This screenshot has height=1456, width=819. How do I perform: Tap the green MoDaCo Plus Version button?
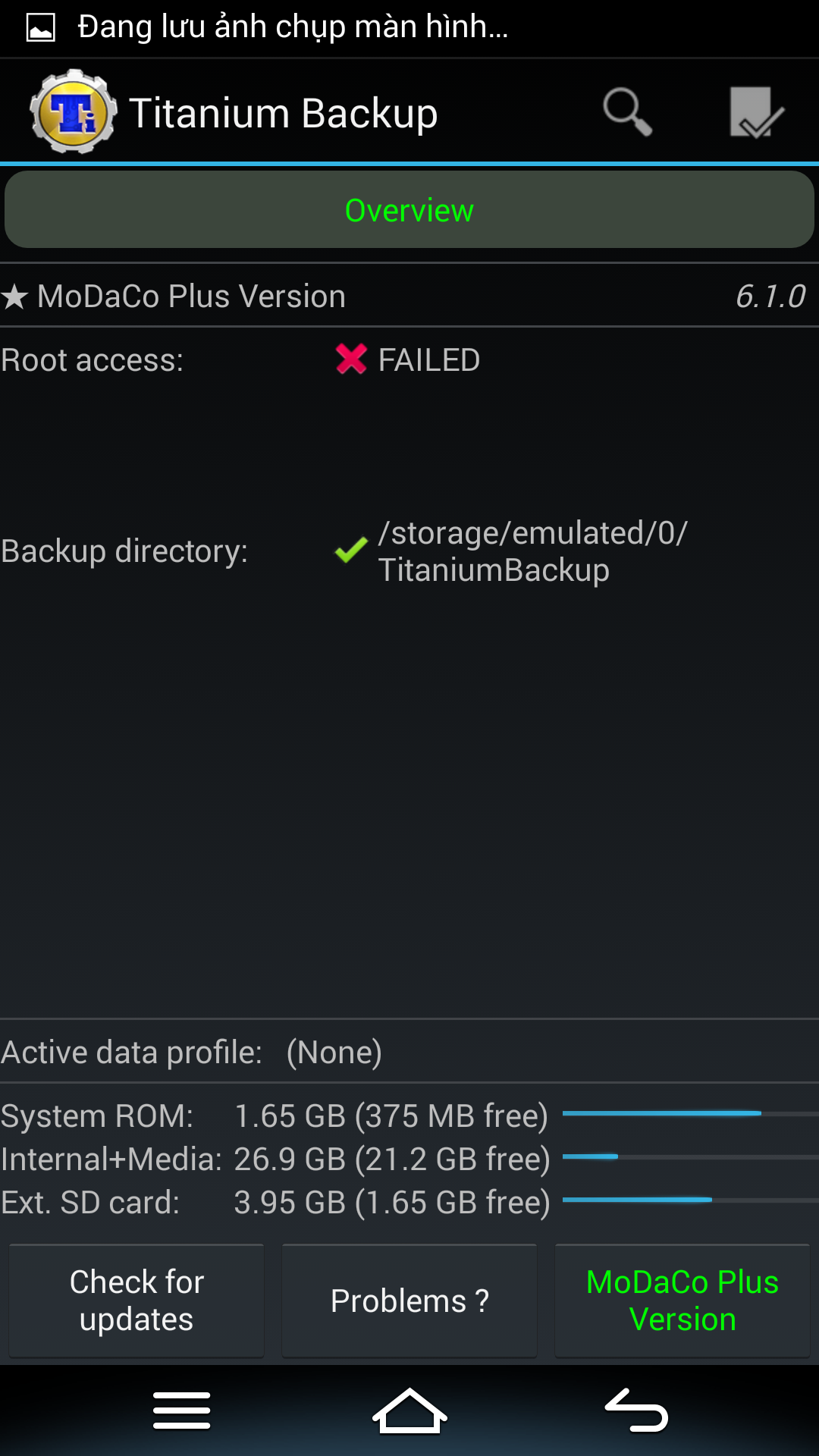(682, 1301)
